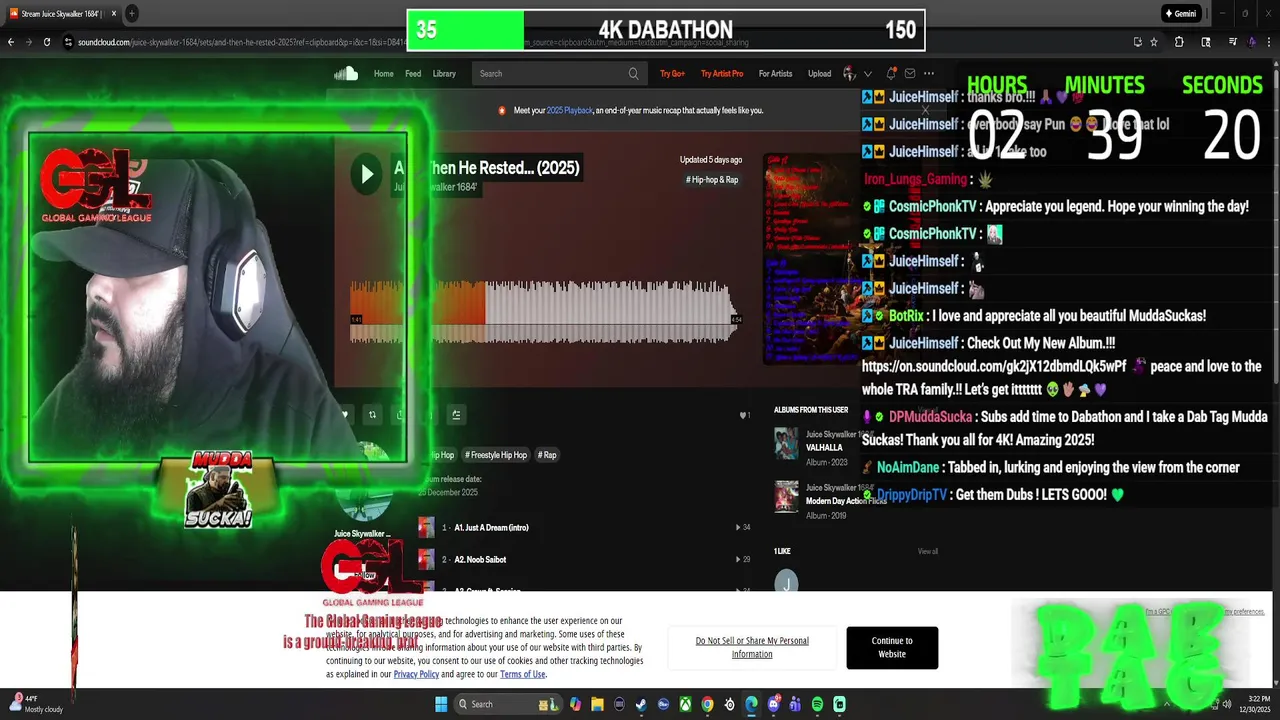
Task: Open Spotify from the taskbar
Action: click(x=817, y=704)
